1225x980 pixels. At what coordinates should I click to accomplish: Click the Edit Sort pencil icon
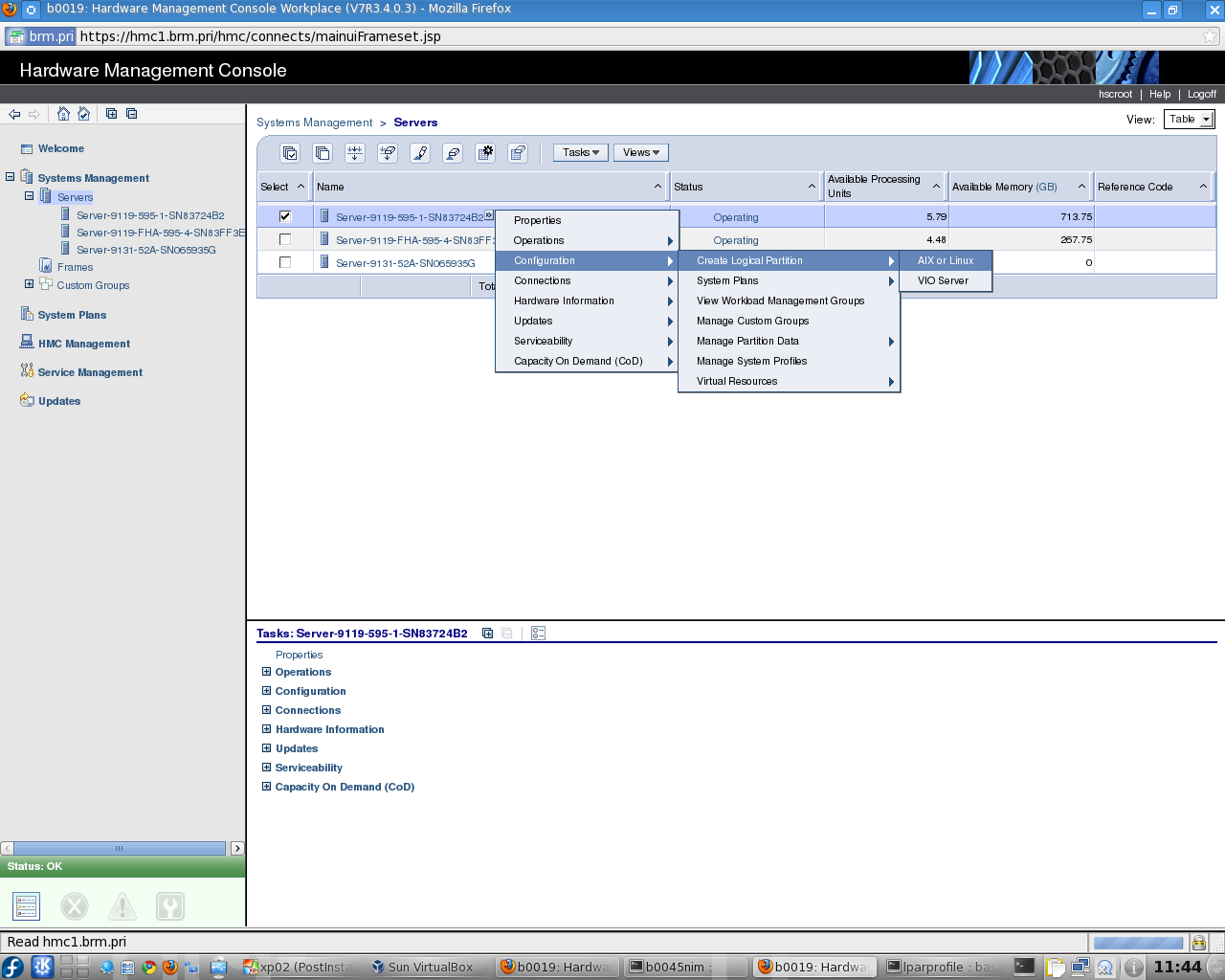point(420,153)
